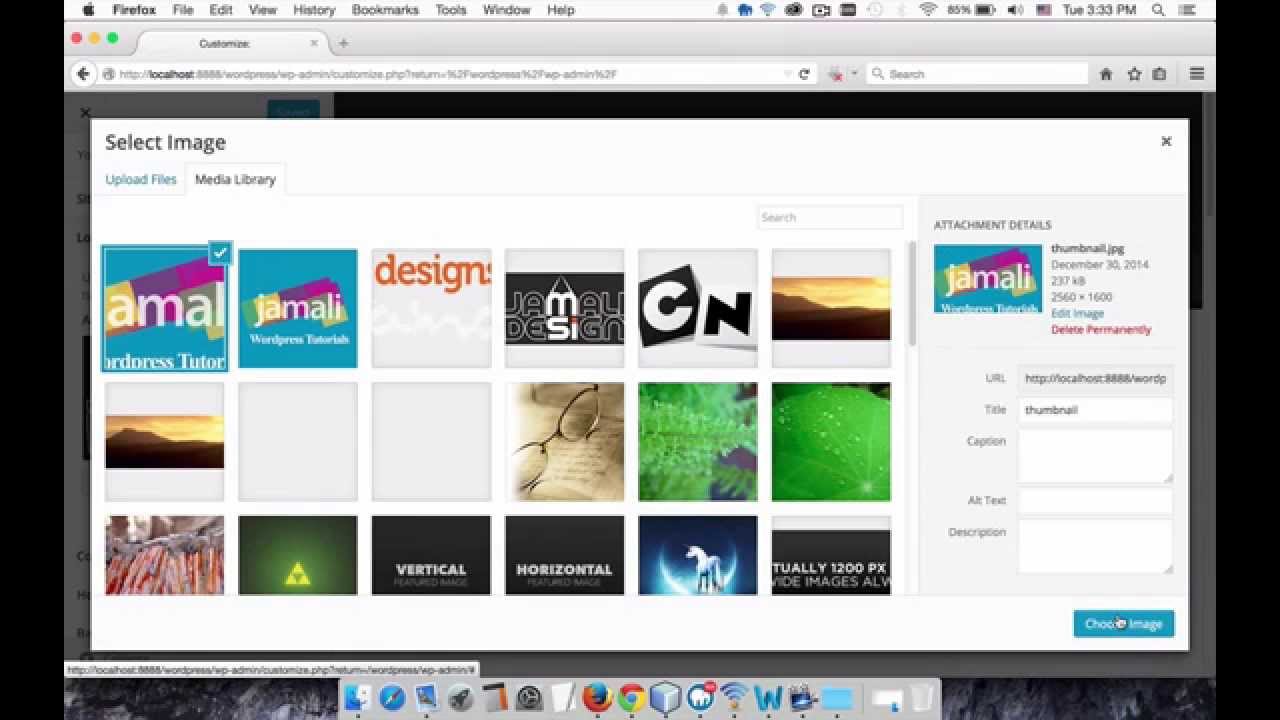Open the Trash in the dock
The height and width of the screenshot is (720, 1280).
coord(922,697)
